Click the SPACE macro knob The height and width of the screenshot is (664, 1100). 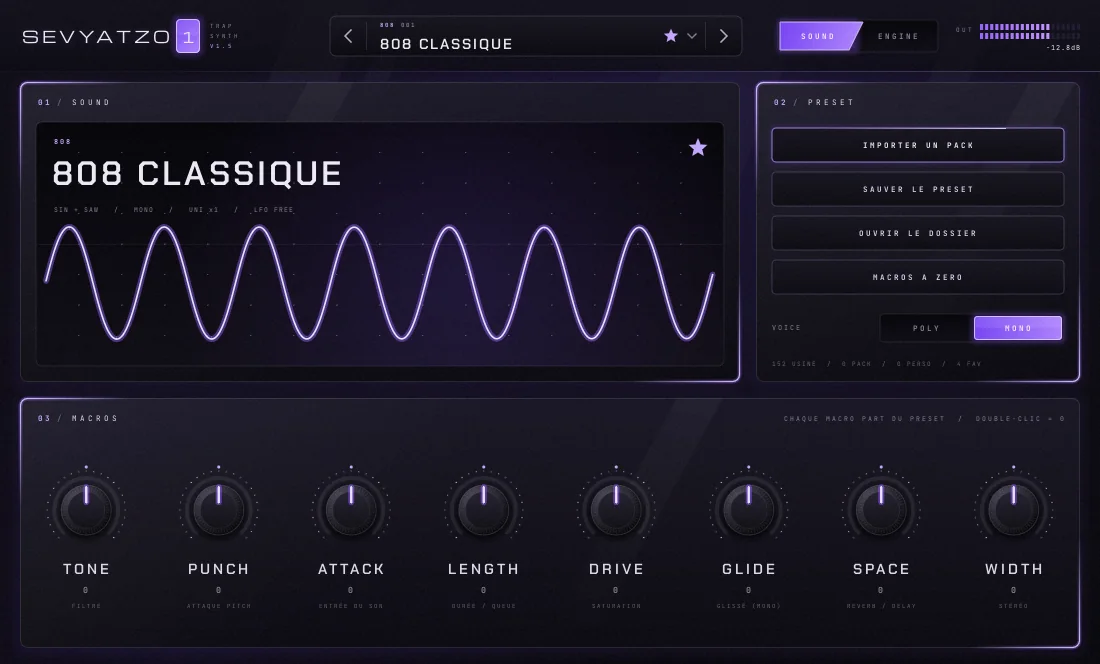click(x=881, y=508)
